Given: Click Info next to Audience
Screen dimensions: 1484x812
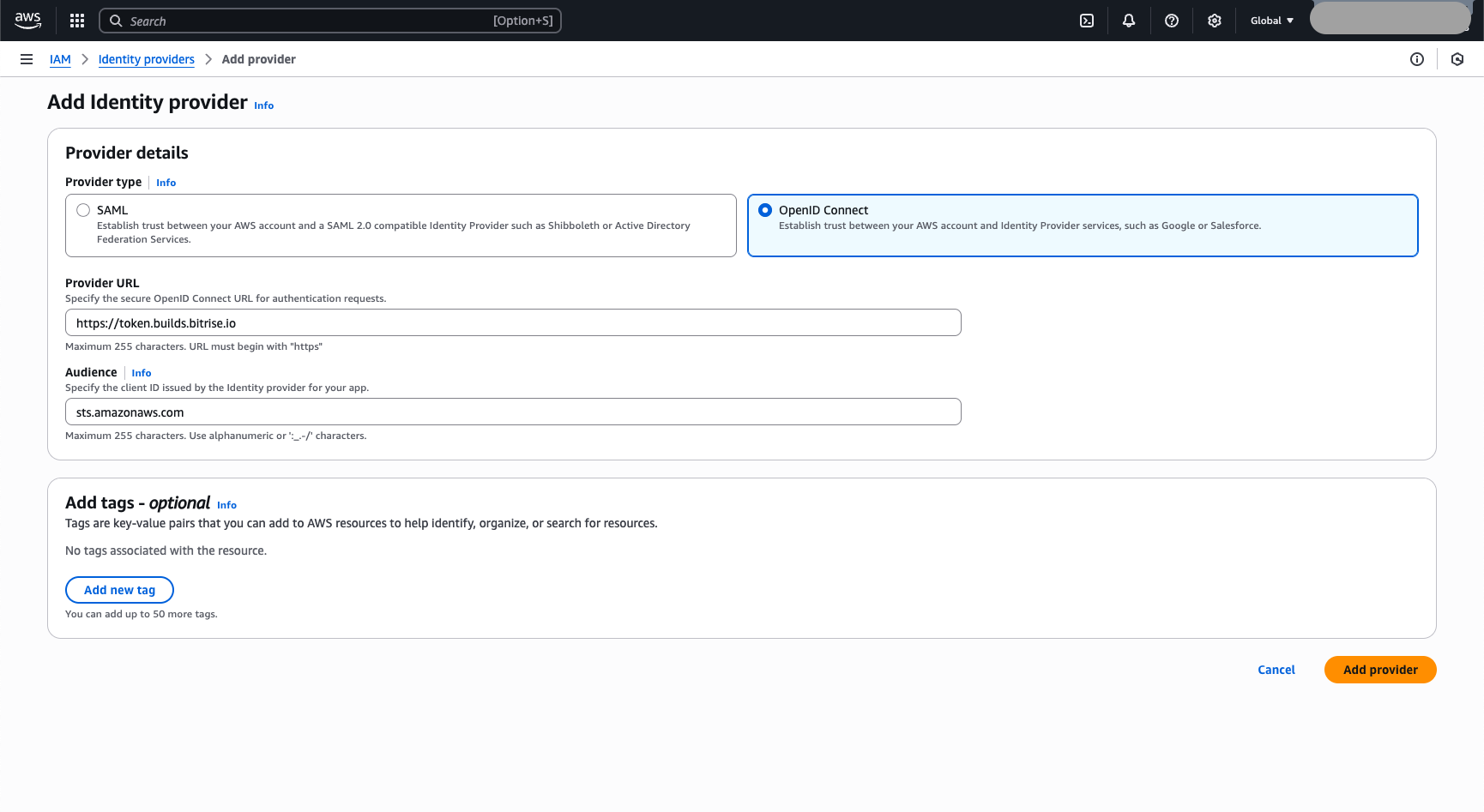Looking at the screenshot, I should 141,372.
